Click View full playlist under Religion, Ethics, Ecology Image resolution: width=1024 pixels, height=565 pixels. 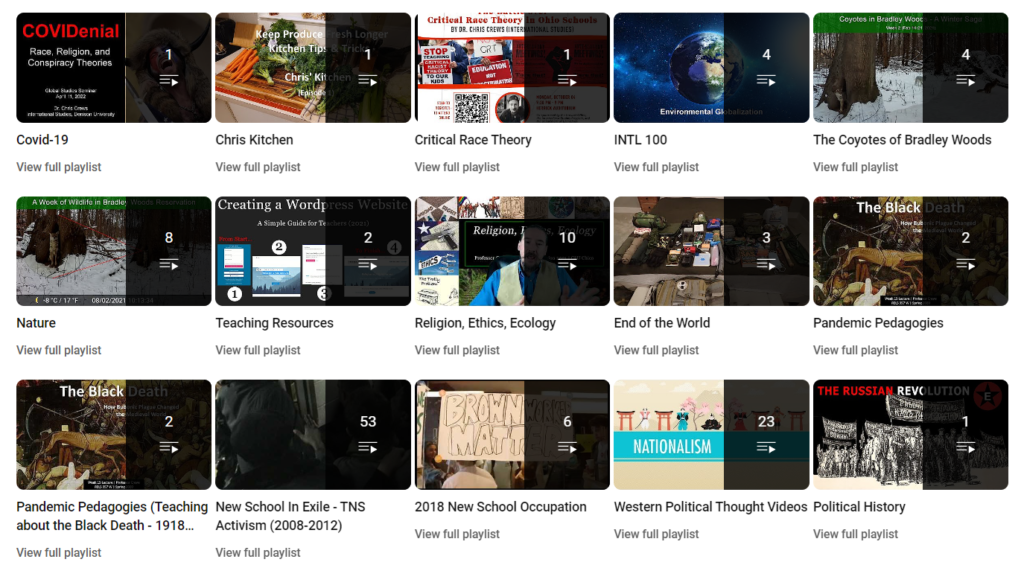[457, 350]
